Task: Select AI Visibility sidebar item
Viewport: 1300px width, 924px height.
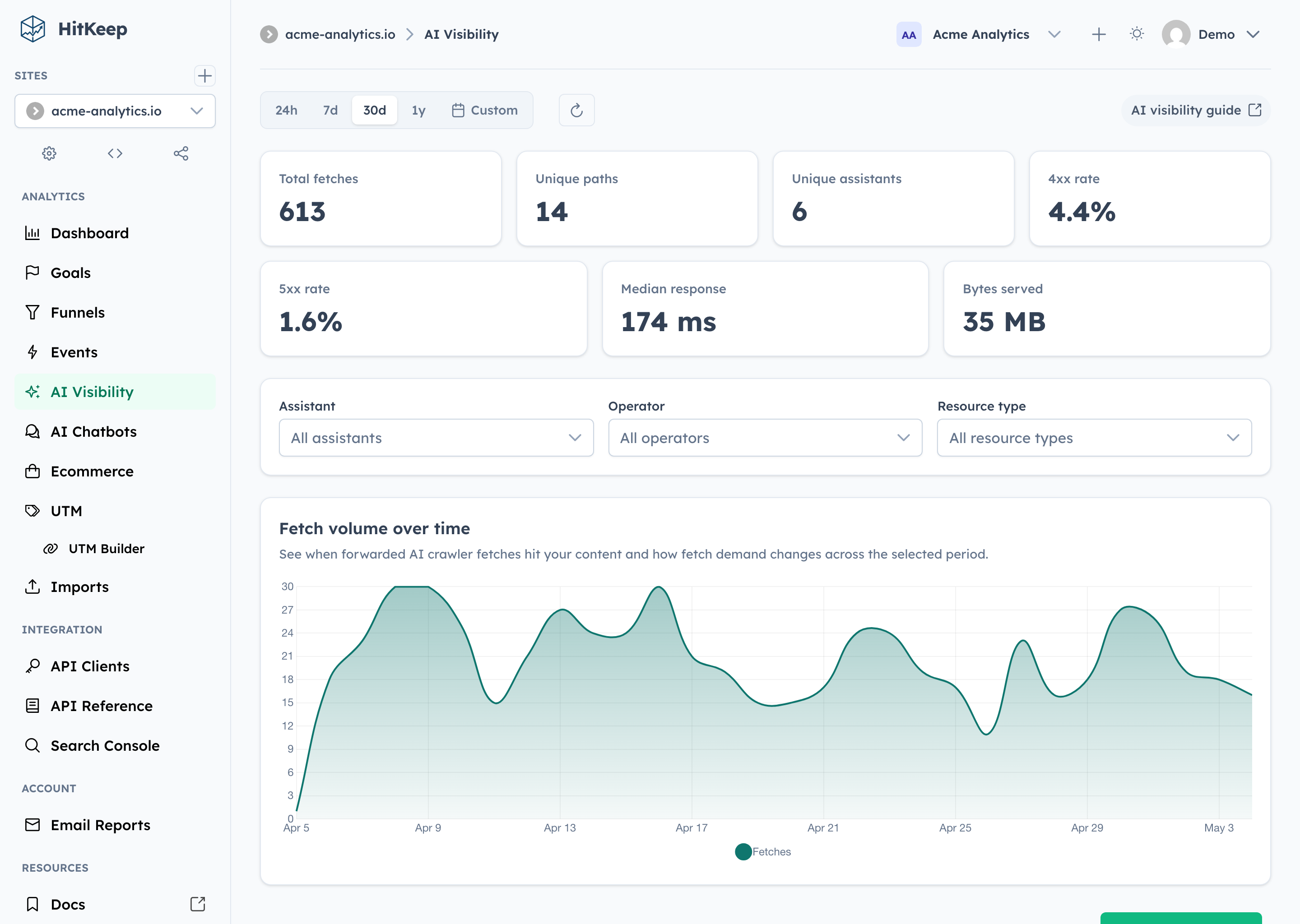Action: click(115, 392)
